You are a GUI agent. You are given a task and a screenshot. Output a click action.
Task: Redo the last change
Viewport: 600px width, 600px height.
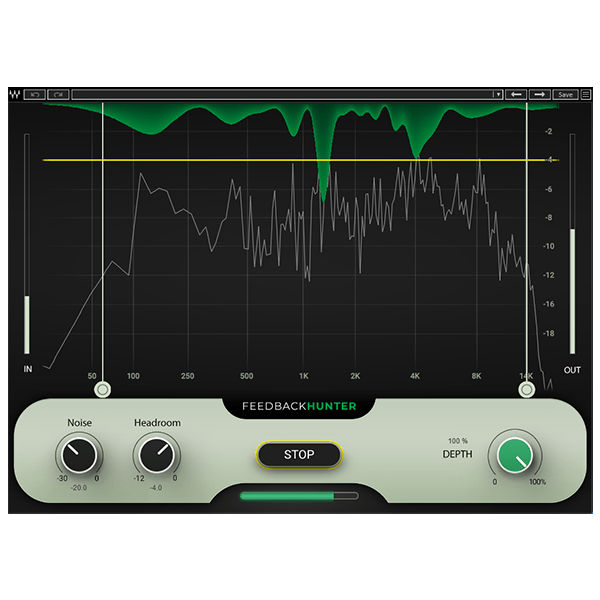pos(58,94)
